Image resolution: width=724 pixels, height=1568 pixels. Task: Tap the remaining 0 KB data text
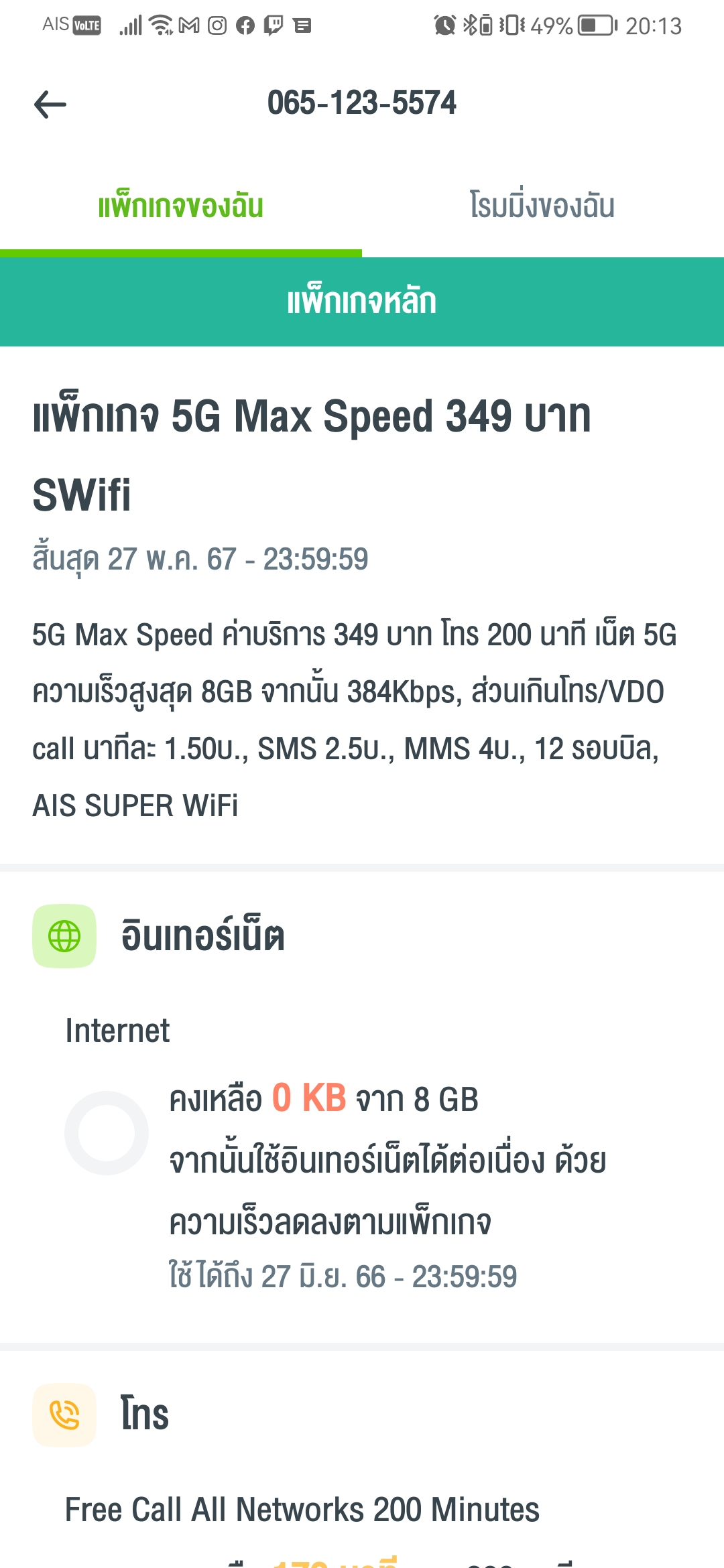click(x=309, y=1098)
